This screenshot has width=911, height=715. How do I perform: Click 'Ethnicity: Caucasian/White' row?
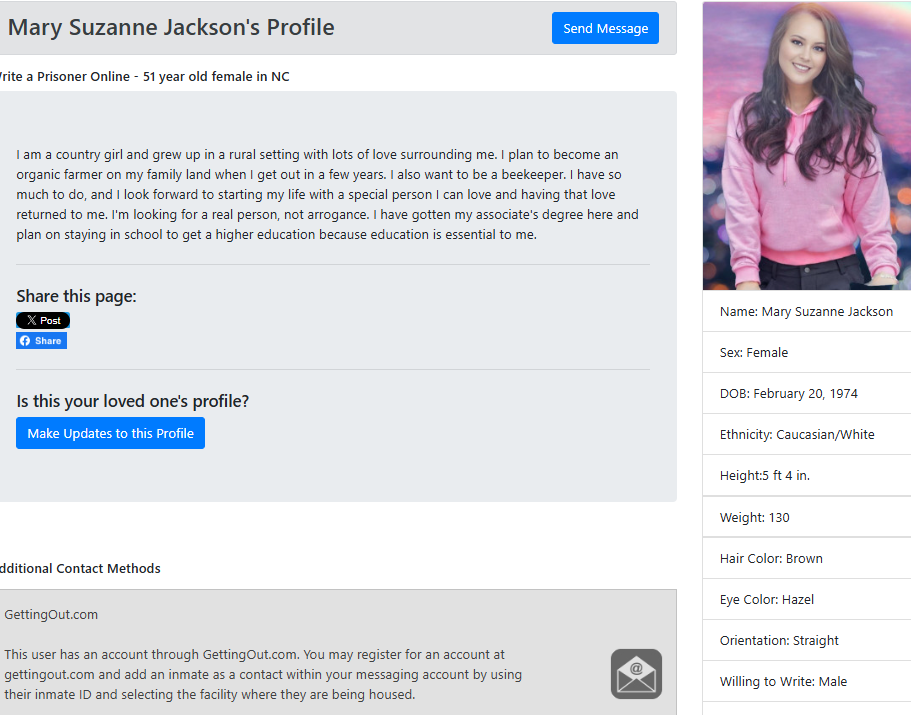click(807, 434)
